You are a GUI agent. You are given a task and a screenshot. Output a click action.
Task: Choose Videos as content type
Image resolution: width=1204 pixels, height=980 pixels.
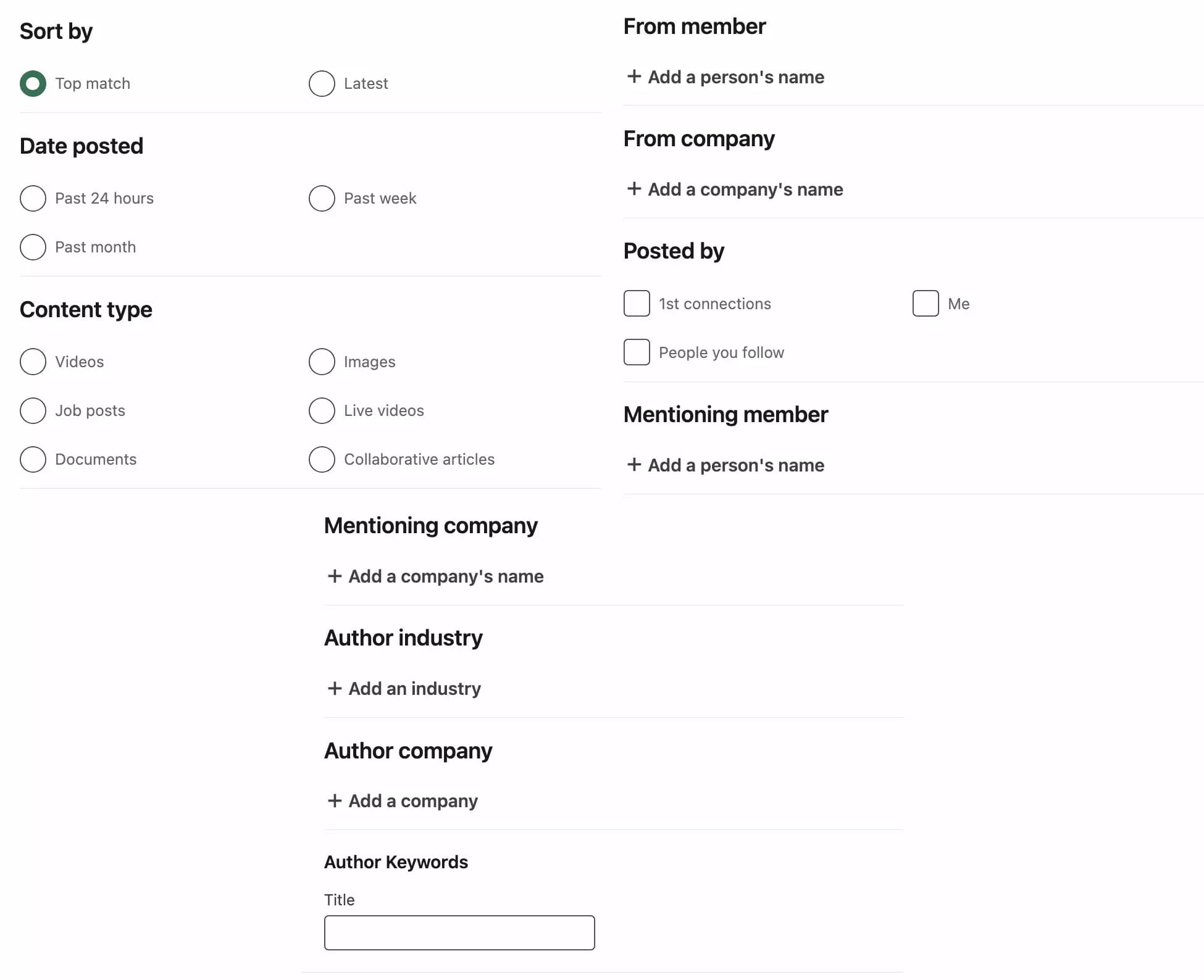[33, 362]
